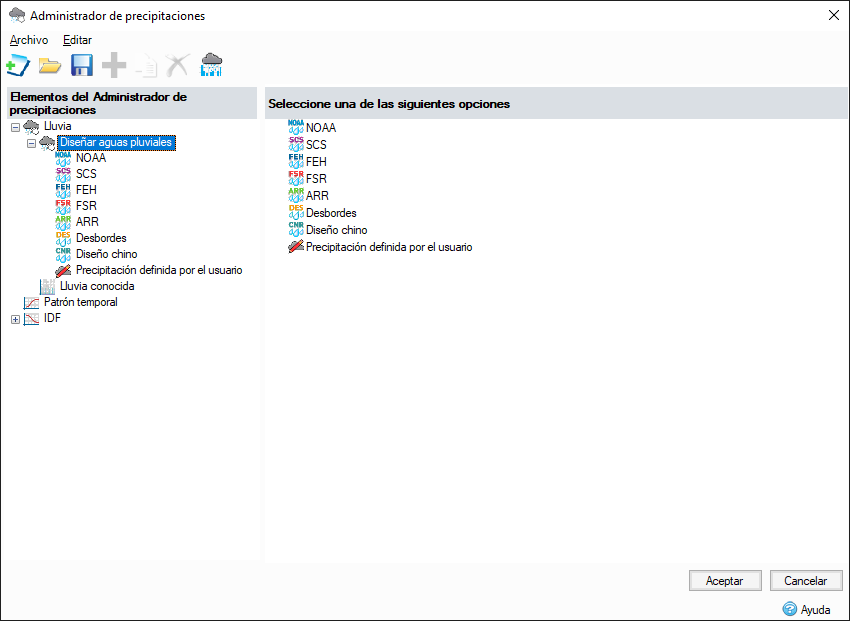Click the NOAA icon in right panel
Screen dimensions: 850x621
point(295,127)
